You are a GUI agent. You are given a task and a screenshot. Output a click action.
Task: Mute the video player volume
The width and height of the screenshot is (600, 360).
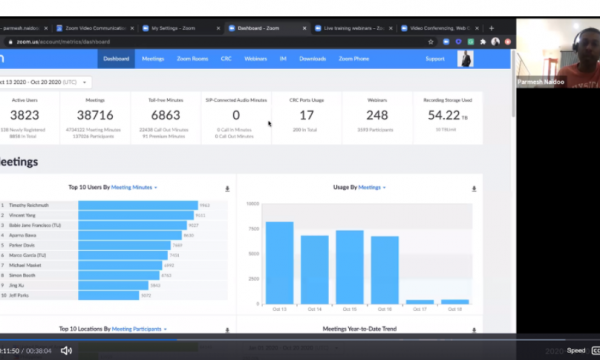coord(66,350)
